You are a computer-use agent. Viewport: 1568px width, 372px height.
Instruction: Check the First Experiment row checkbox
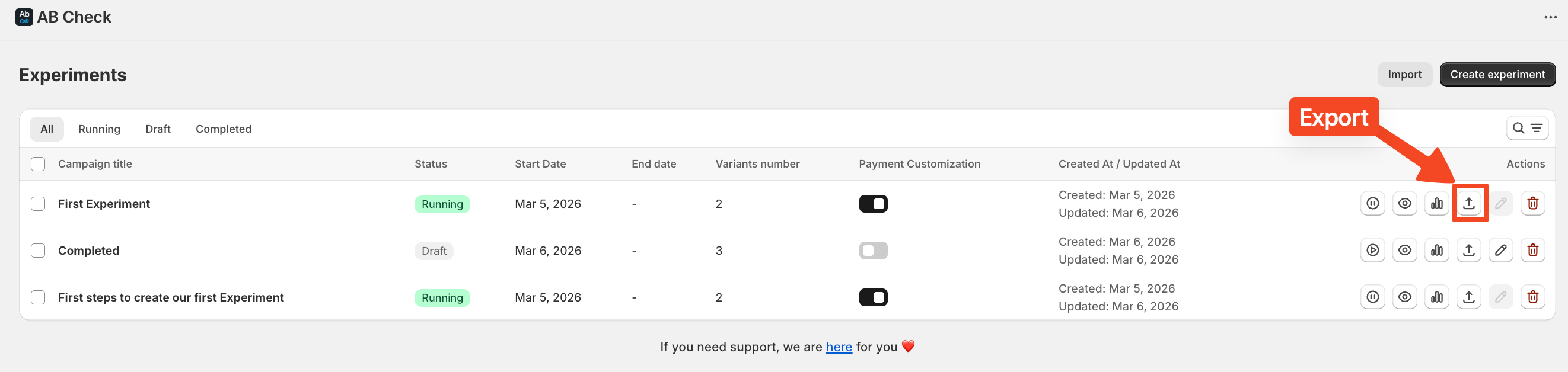(38, 204)
